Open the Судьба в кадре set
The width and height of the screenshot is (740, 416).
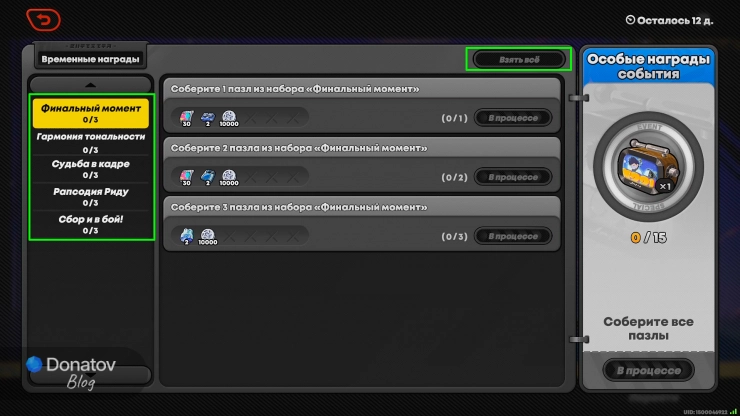(x=91, y=169)
